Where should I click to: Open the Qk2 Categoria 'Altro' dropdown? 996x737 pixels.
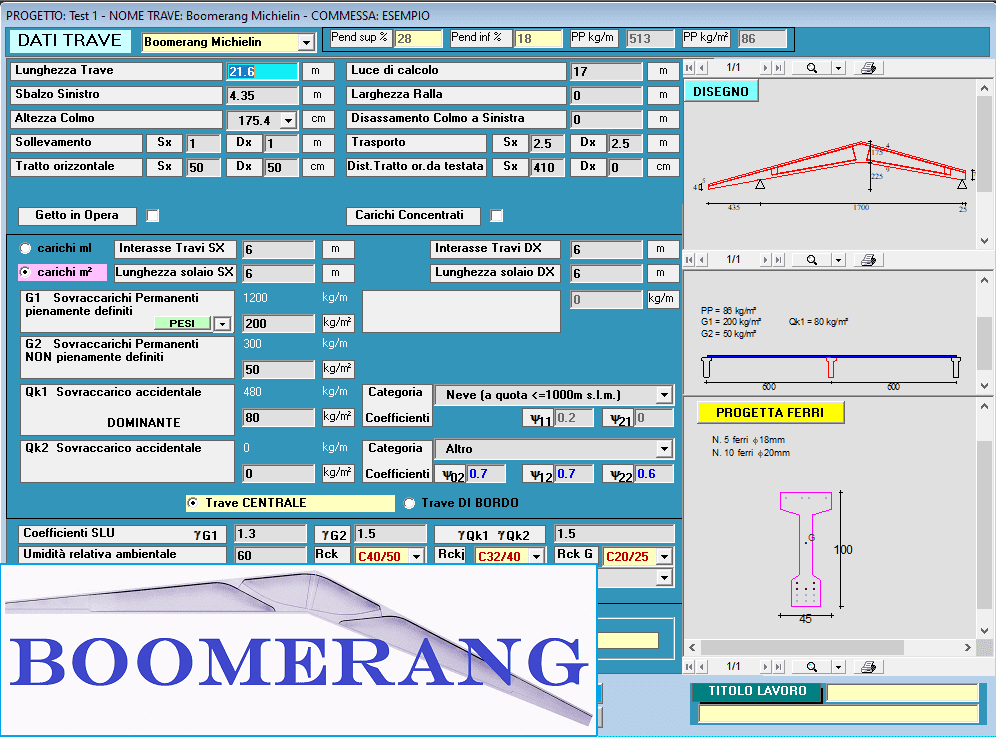coord(664,449)
